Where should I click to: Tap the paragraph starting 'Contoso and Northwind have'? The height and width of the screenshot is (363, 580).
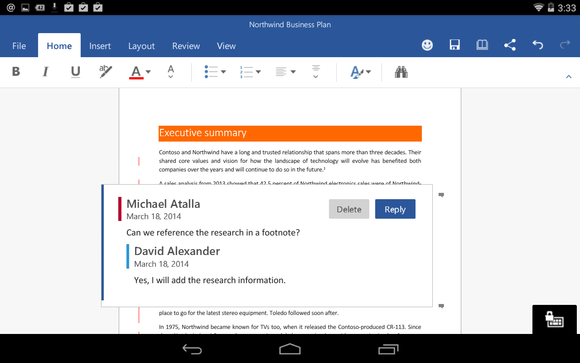[290, 161]
